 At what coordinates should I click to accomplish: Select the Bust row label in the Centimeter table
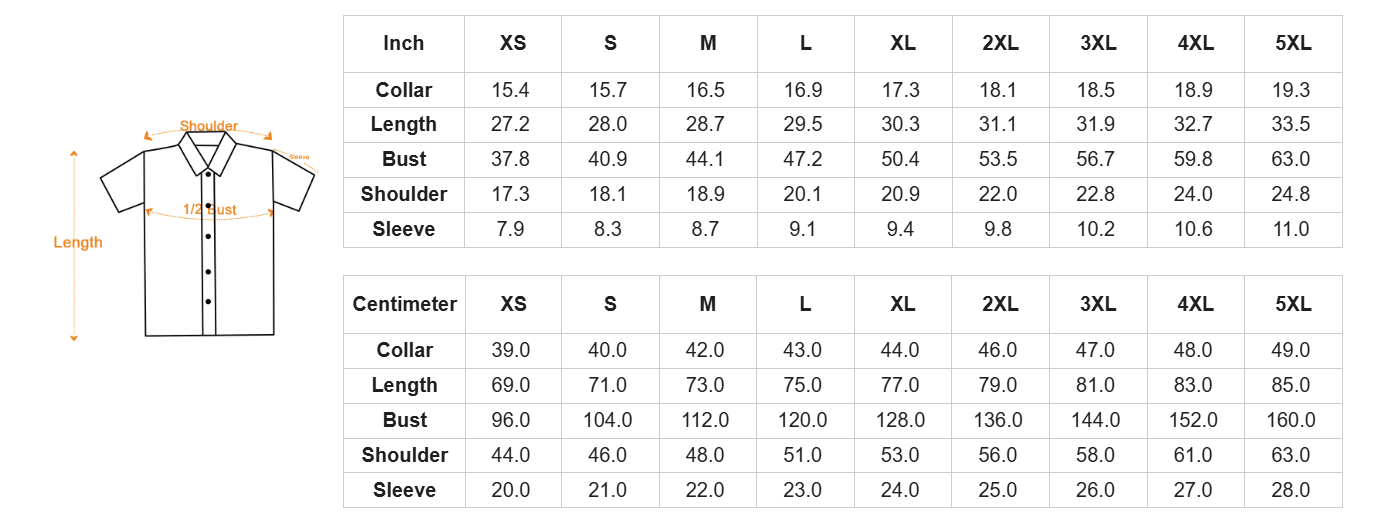(x=404, y=420)
